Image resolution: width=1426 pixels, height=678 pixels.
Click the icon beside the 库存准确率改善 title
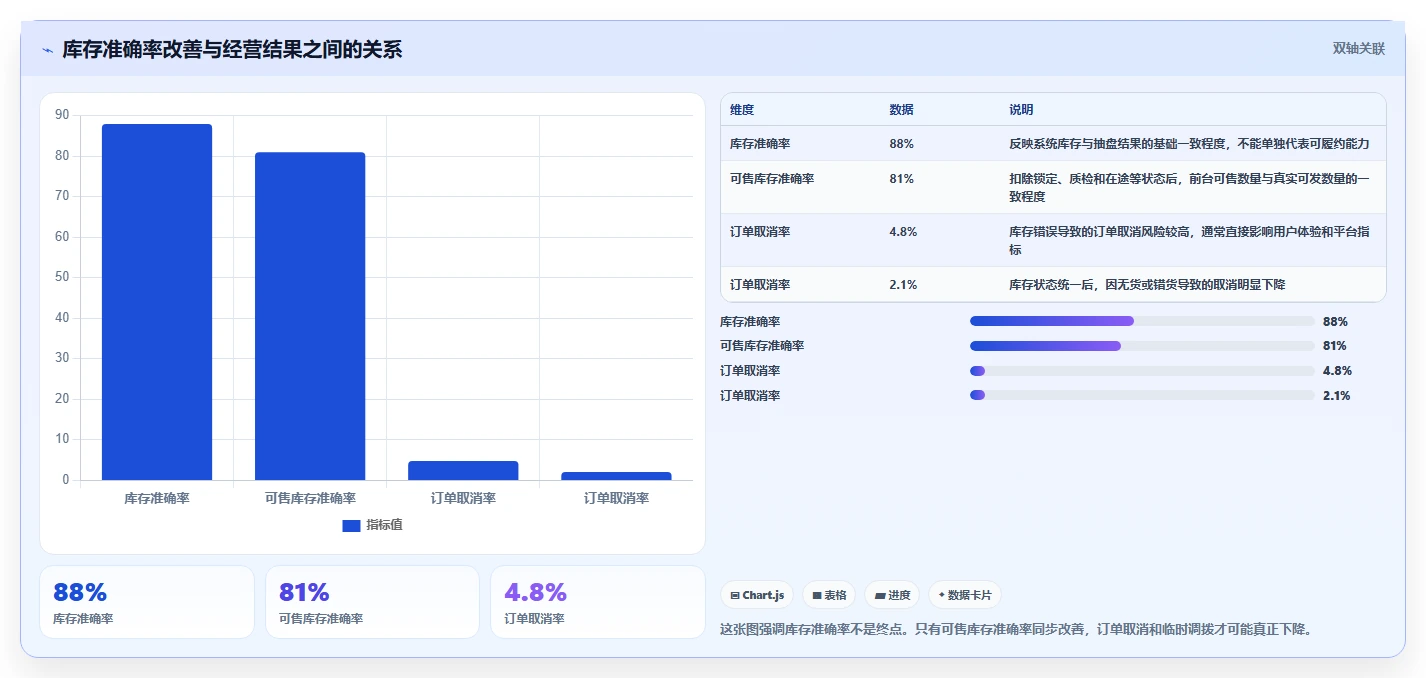(47, 50)
